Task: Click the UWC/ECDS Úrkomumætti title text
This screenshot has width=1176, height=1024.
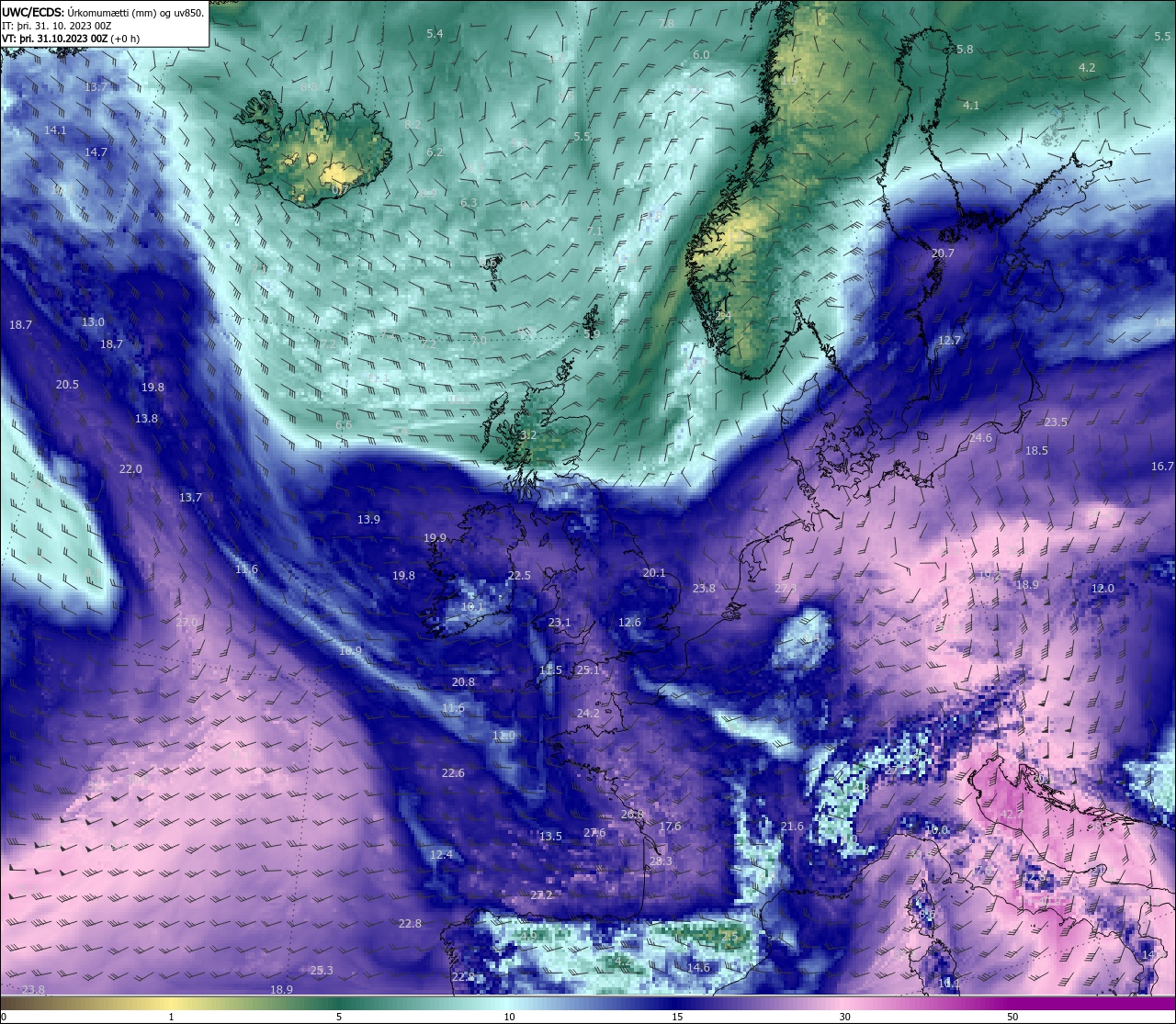Action: [x=103, y=12]
